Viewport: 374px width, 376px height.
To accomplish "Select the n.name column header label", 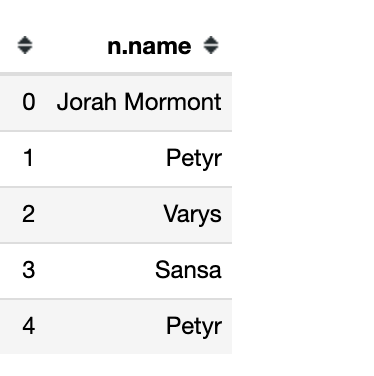I will [149, 46].
